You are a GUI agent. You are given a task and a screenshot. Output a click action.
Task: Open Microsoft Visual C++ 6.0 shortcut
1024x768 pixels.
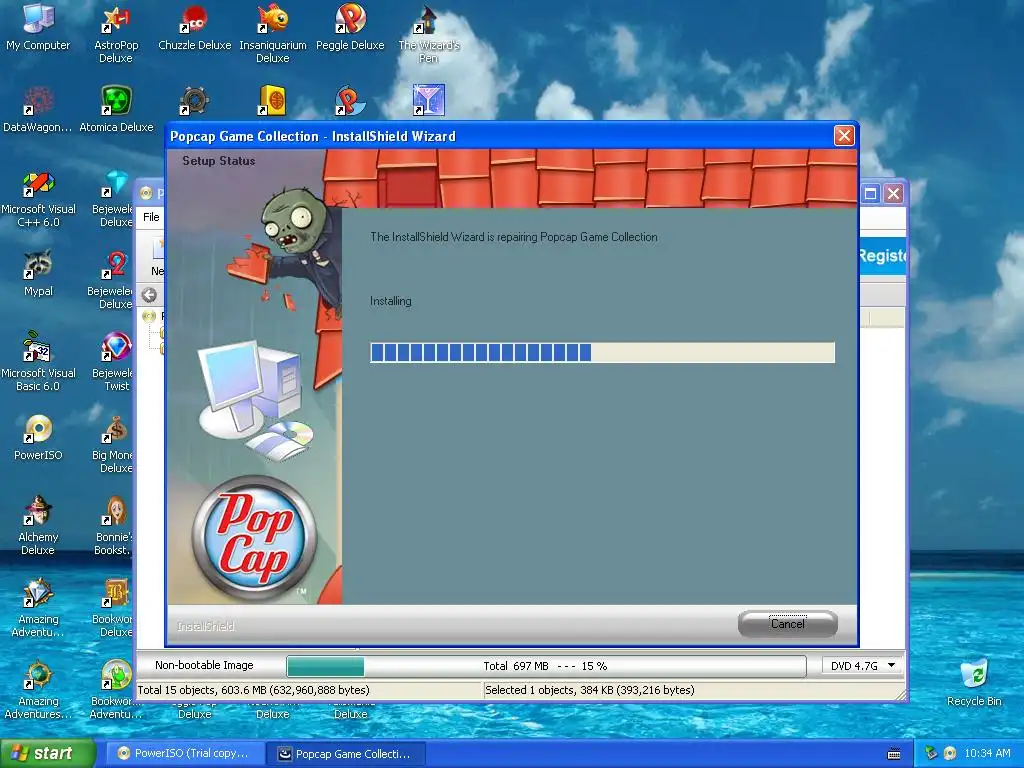click(x=38, y=199)
